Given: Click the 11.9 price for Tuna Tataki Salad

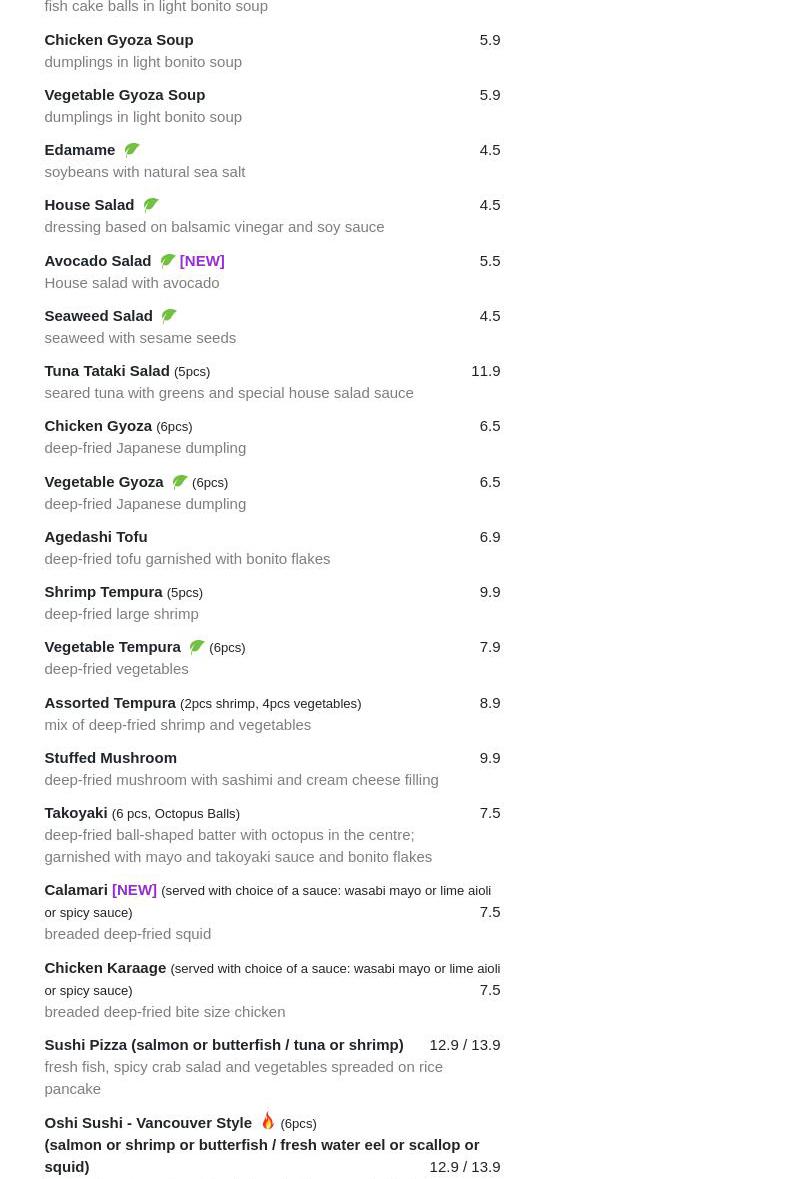Looking at the screenshot, I should tap(486, 371).
